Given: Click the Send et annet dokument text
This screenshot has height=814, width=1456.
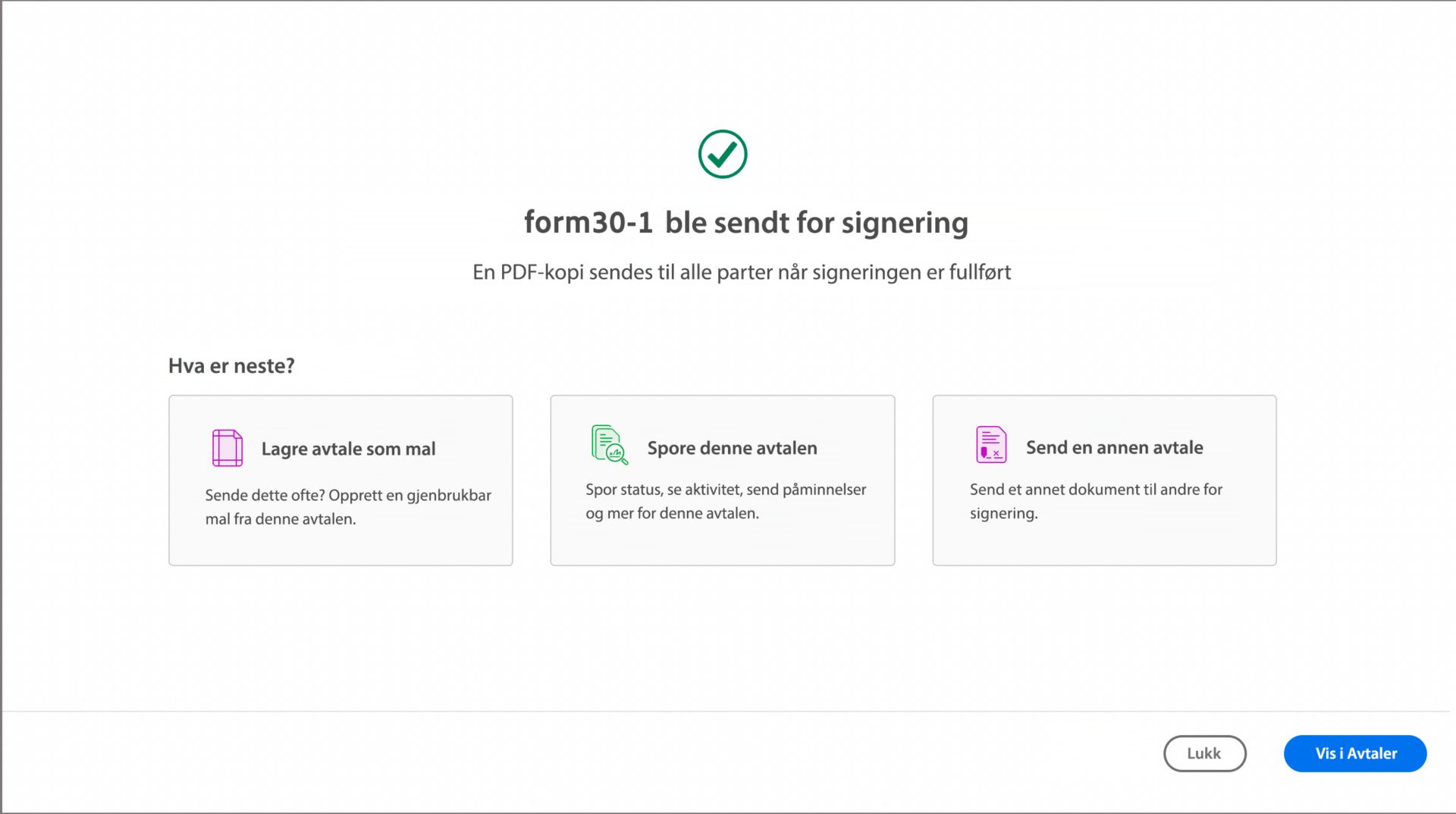Looking at the screenshot, I should click(x=1095, y=501).
